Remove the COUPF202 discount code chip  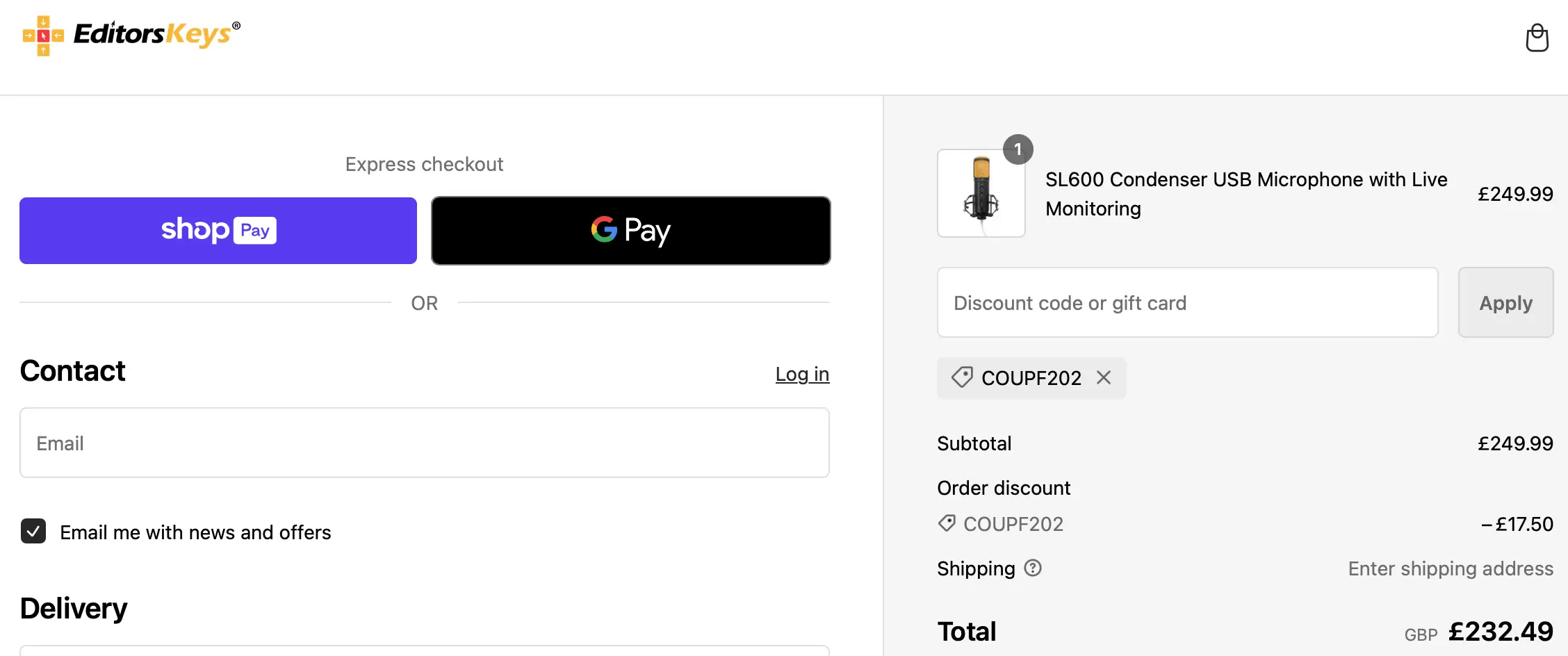tap(1104, 377)
